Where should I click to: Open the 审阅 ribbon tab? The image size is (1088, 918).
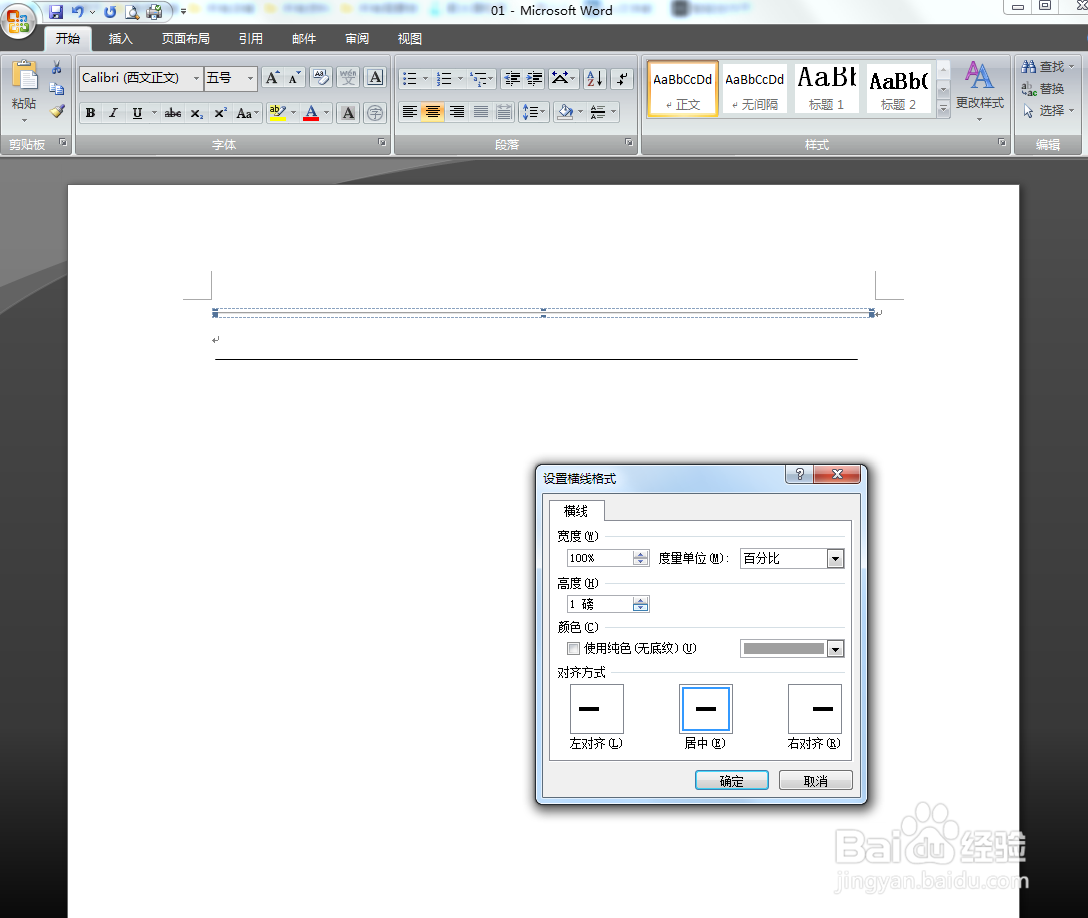[x=357, y=39]
